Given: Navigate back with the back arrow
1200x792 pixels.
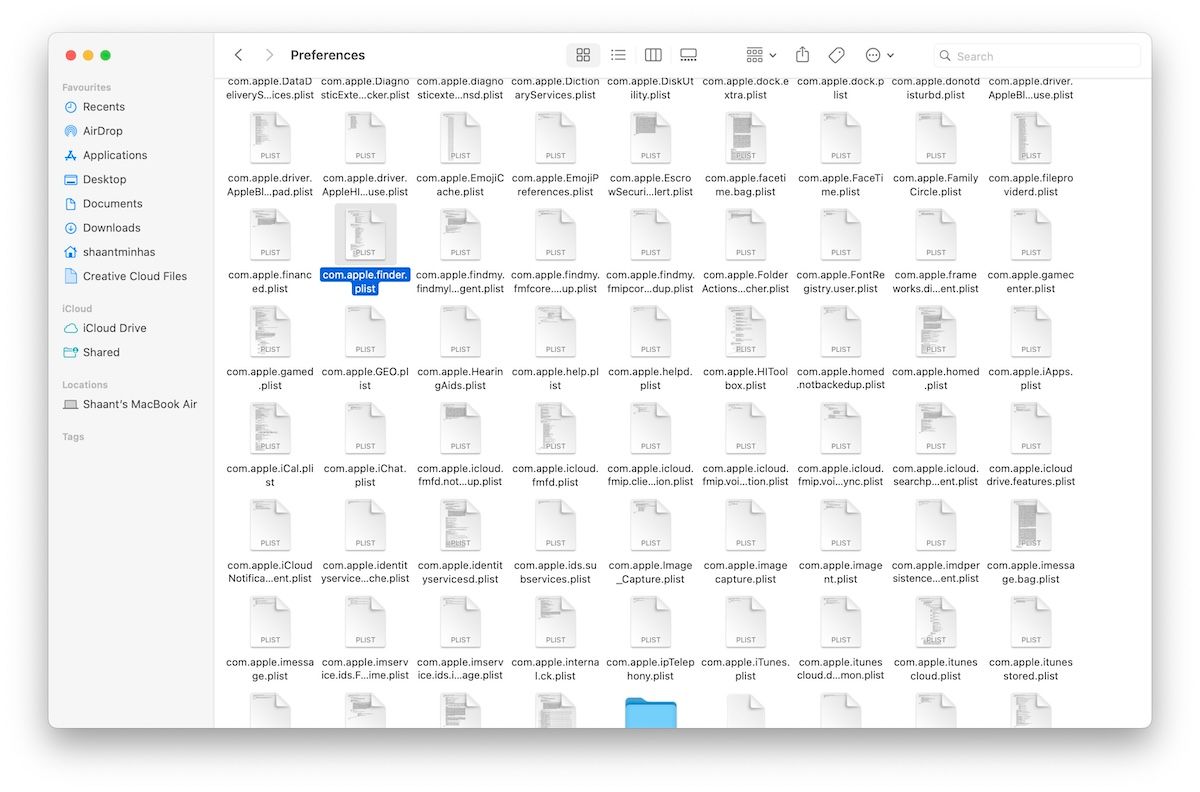Looking at the screenshot, I should pyautogui.click(x=238, y=55).
